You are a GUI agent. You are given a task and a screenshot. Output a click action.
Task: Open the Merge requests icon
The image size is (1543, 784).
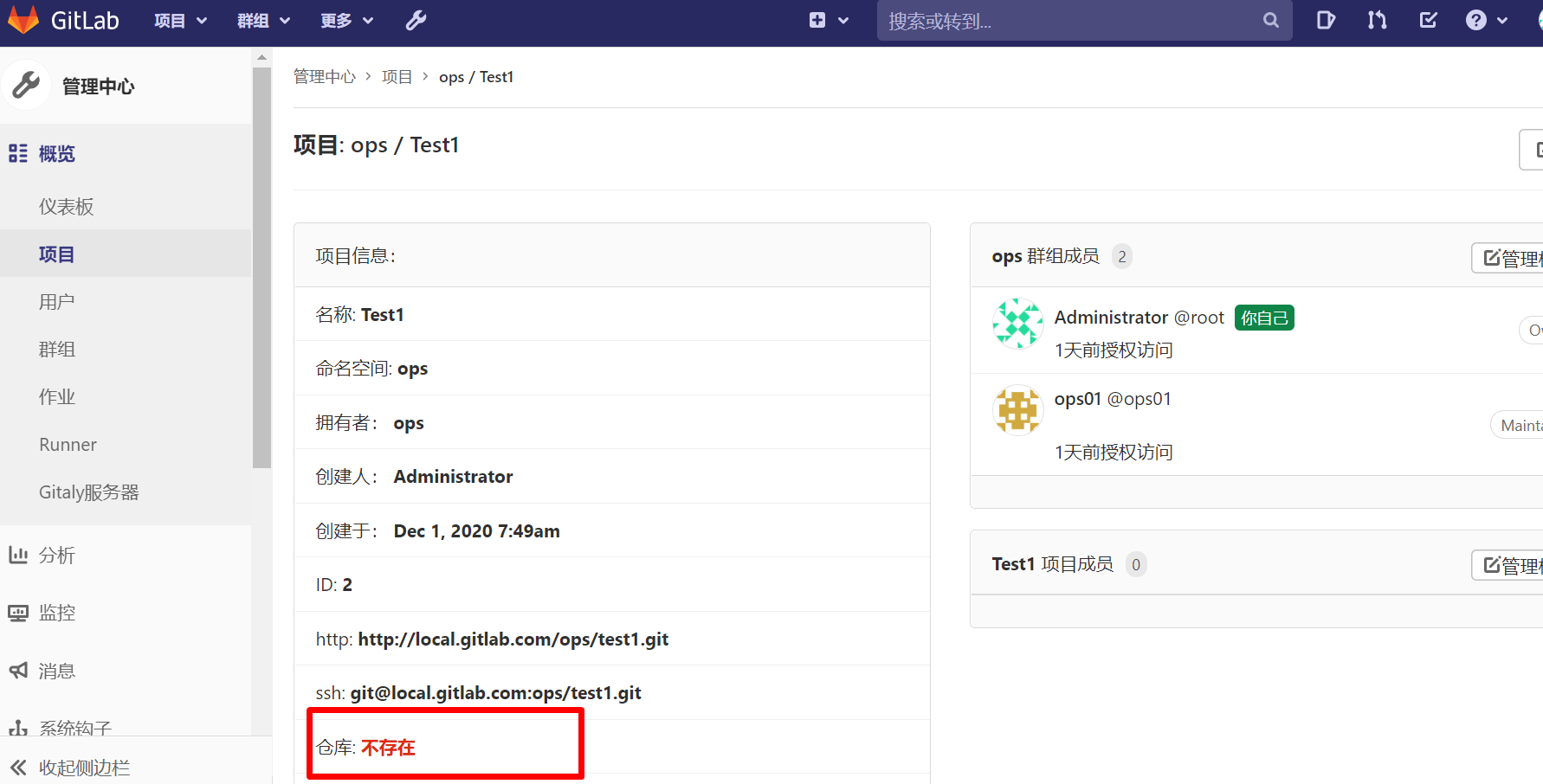pos(1377,20)
